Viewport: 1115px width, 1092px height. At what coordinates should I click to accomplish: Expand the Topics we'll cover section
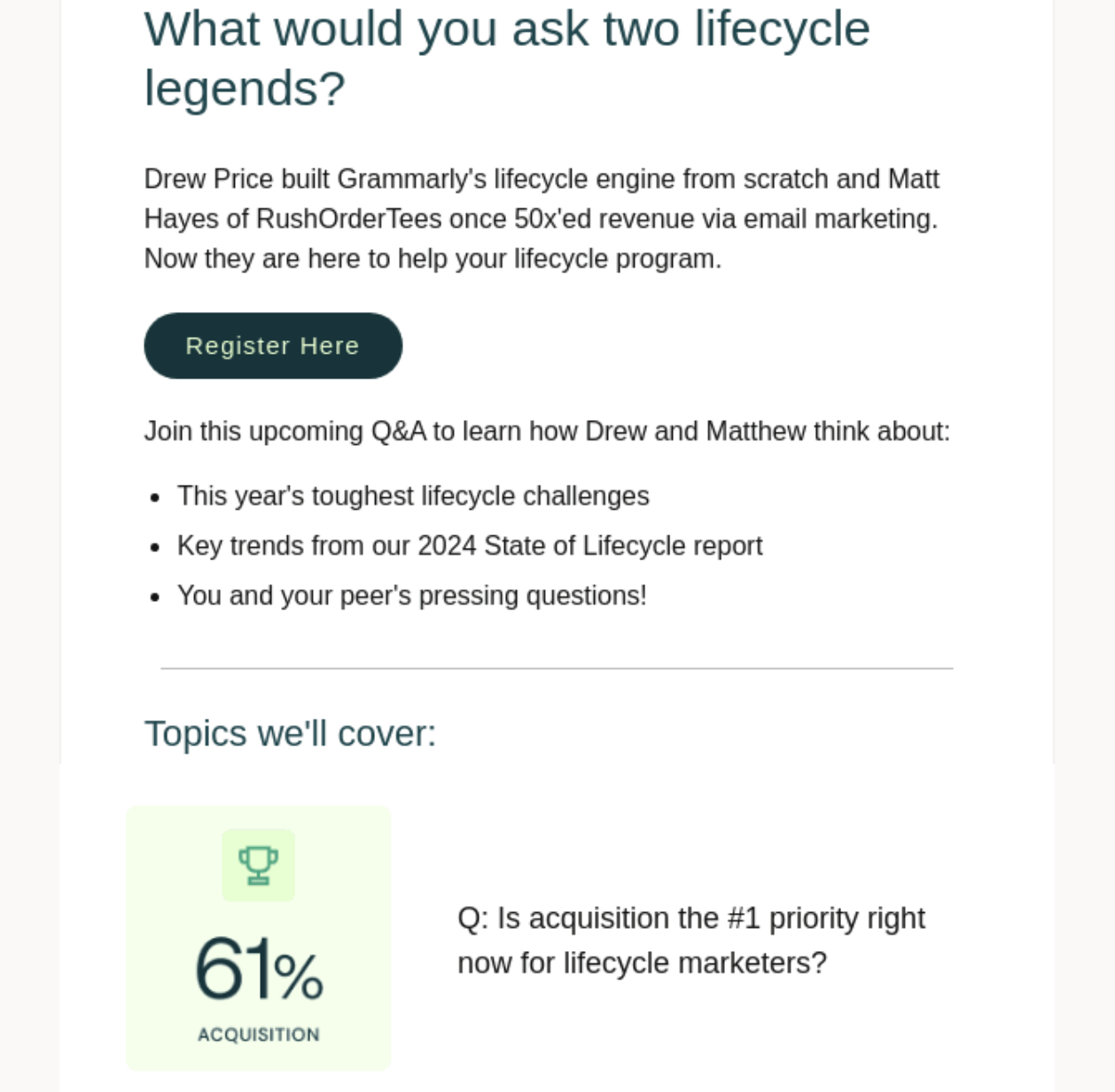tap(290, 733)
